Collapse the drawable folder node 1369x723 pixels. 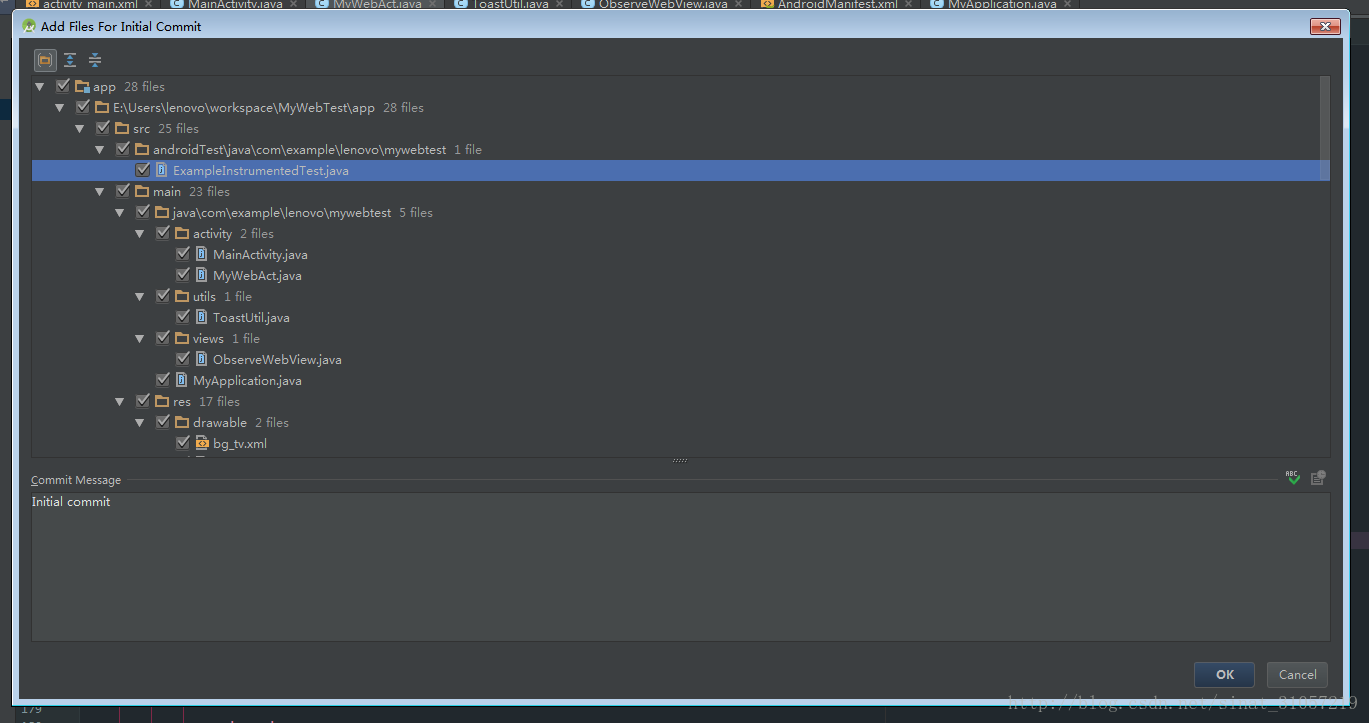click(x=140, y=423)
